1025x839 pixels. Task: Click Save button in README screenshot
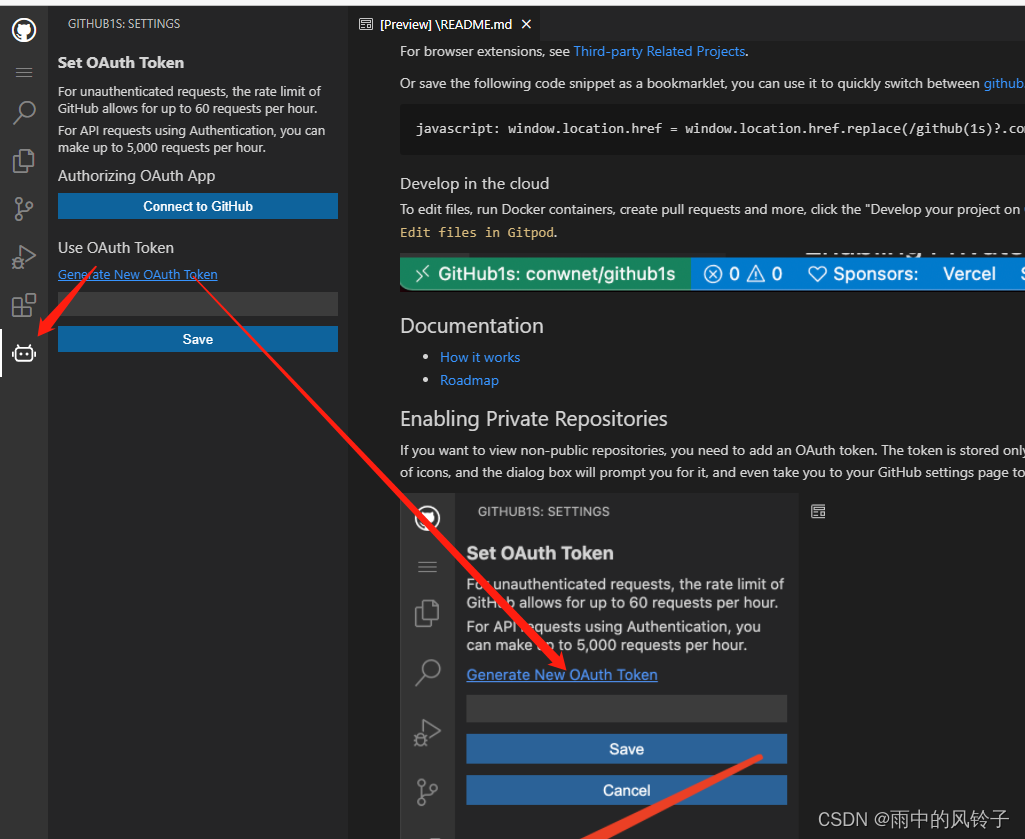[x=626, y=749]
